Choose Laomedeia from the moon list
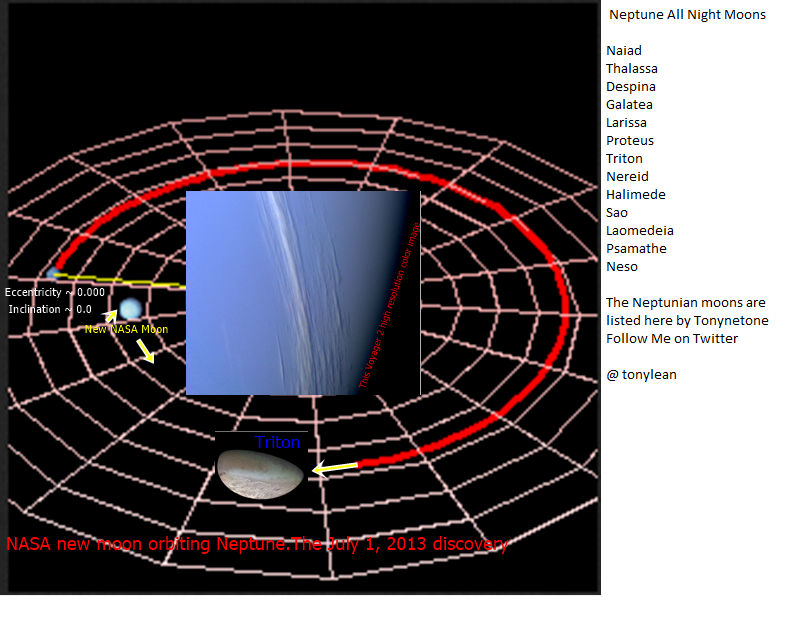799x617 pixels. click(x=640, y=231)
